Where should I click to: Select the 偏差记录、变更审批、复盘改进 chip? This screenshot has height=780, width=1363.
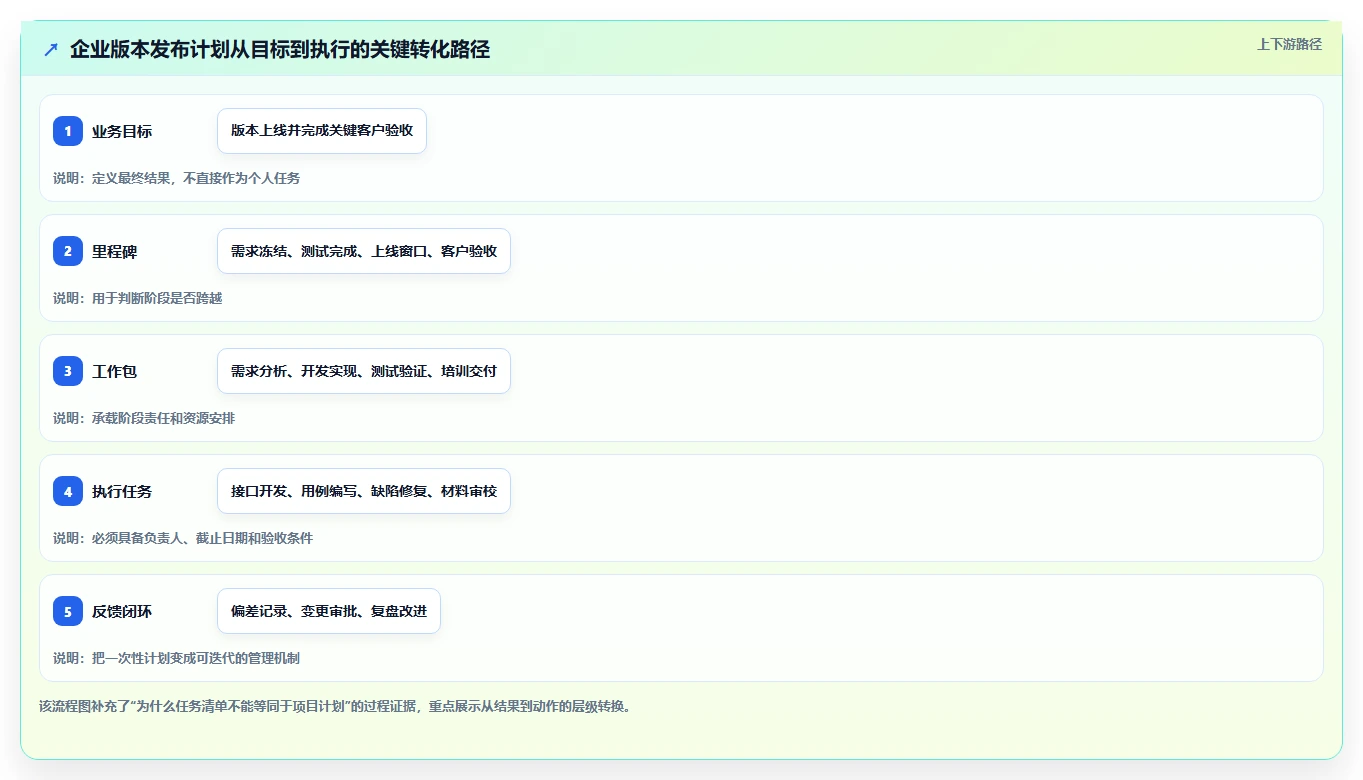[x=329, y=611]
